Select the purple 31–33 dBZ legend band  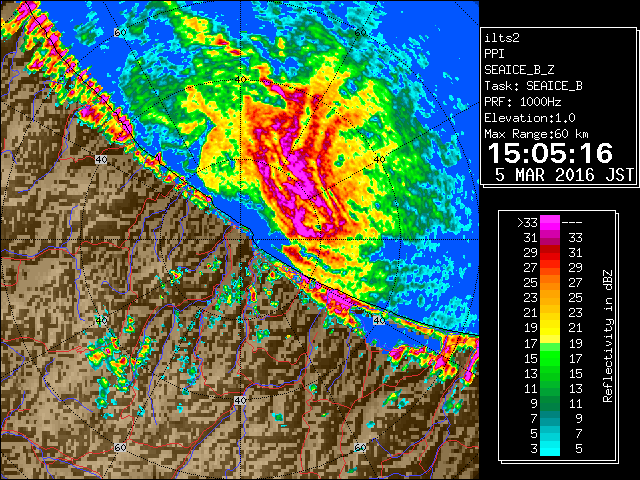point(550,237)
